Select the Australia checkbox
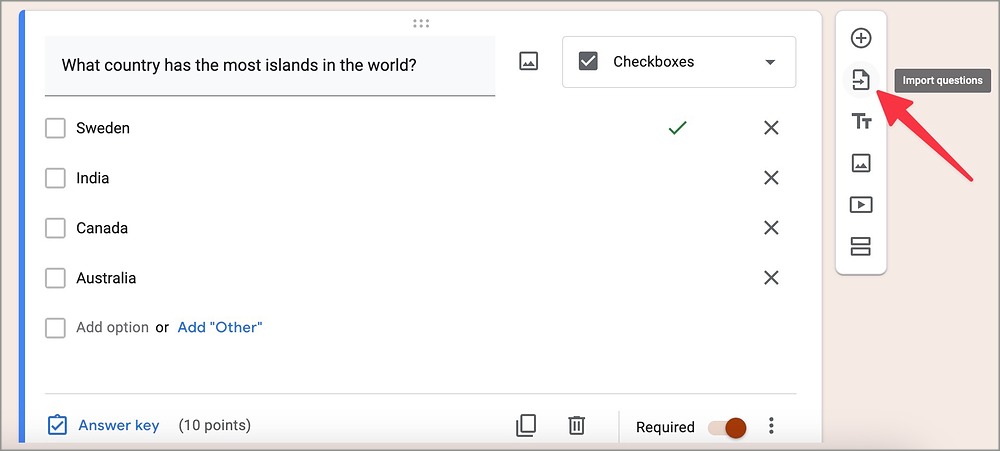This screenshot has width=1000, height=451. 56,278
